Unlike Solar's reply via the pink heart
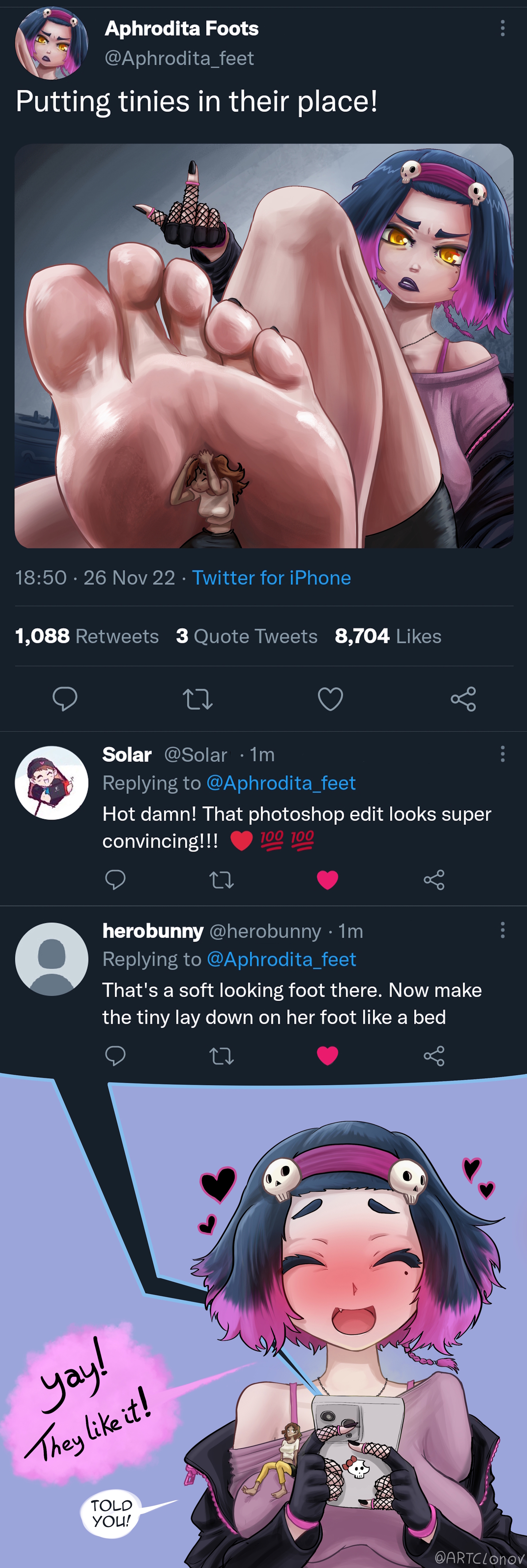This screenshot has height=1568, width=527. (328, 880)
